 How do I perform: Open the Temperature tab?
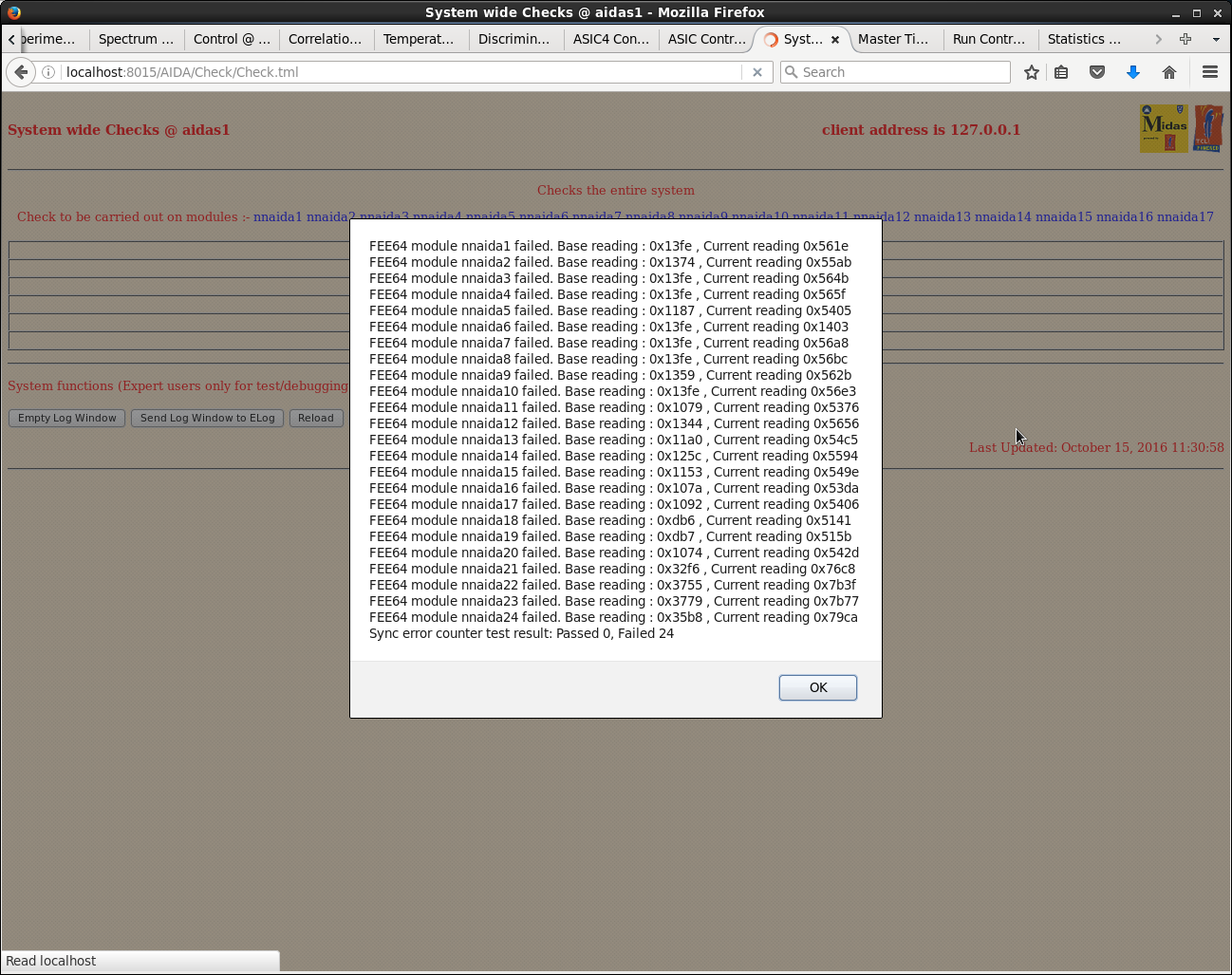(420, 39)
